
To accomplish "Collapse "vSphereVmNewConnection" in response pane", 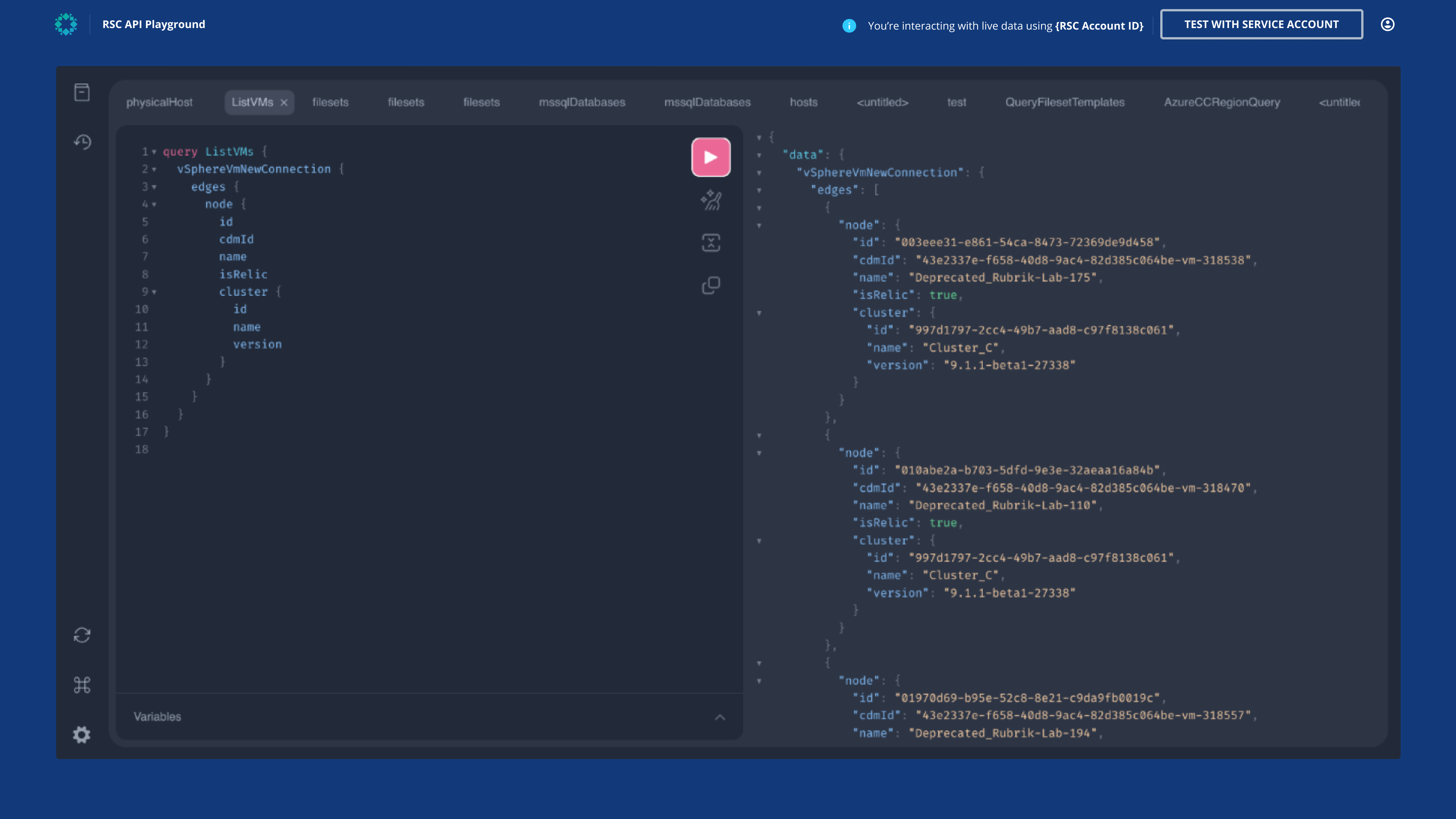I will (x=759, y=173).
